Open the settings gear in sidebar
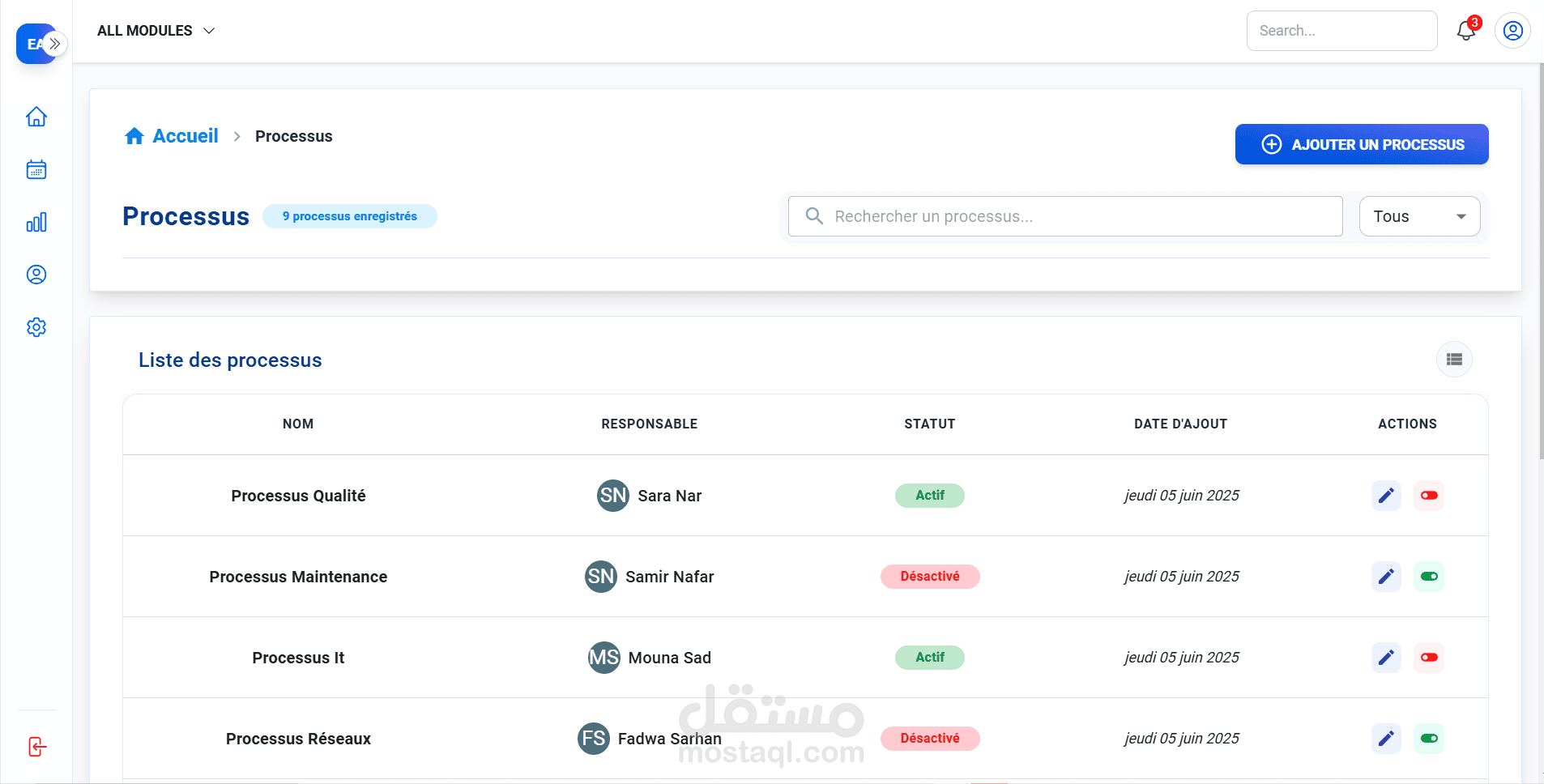The width and height of the screenshot is (1544, 784). point(36,327)
